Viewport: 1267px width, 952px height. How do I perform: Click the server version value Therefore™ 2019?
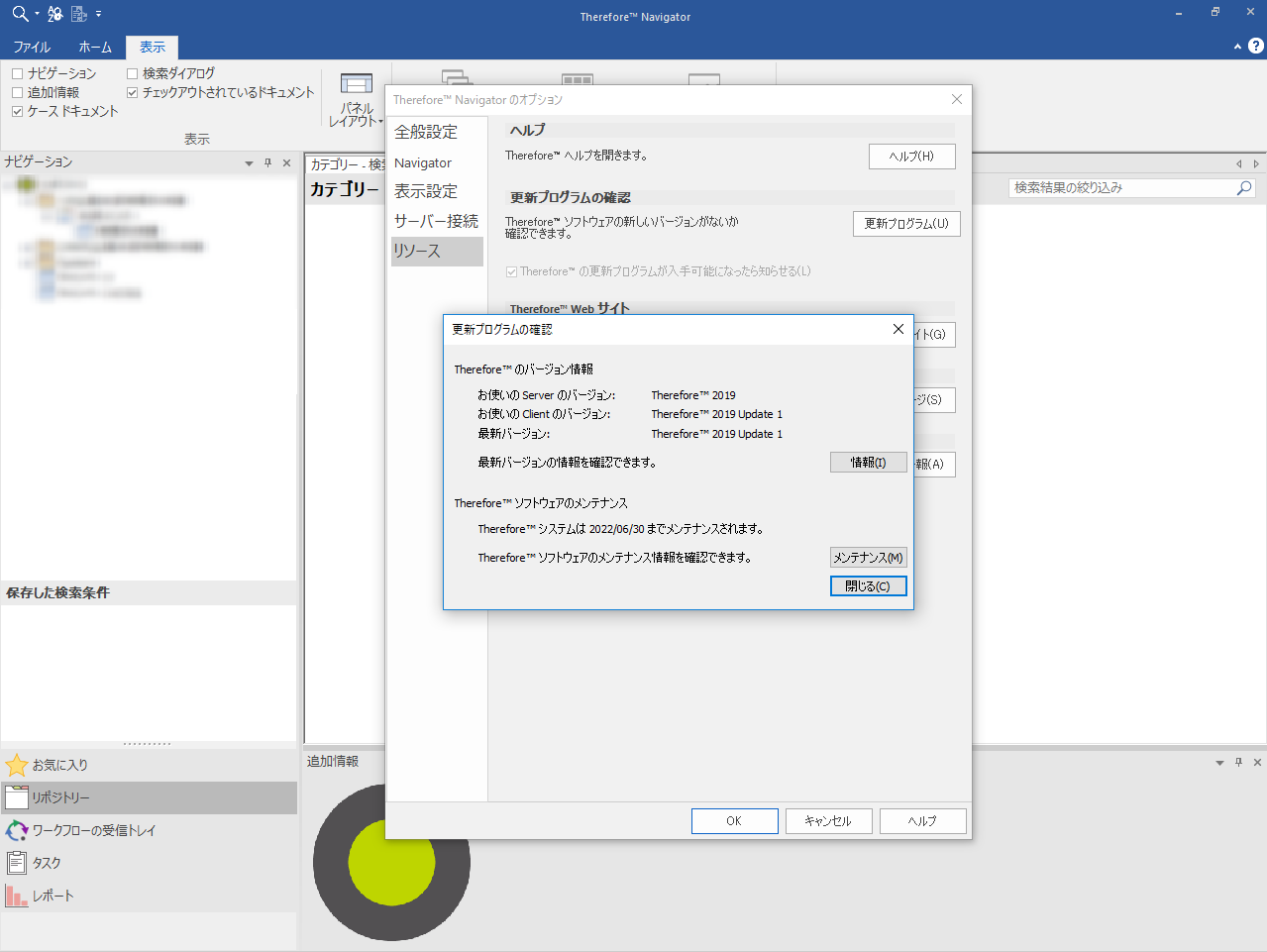click(x=693, y=395)
